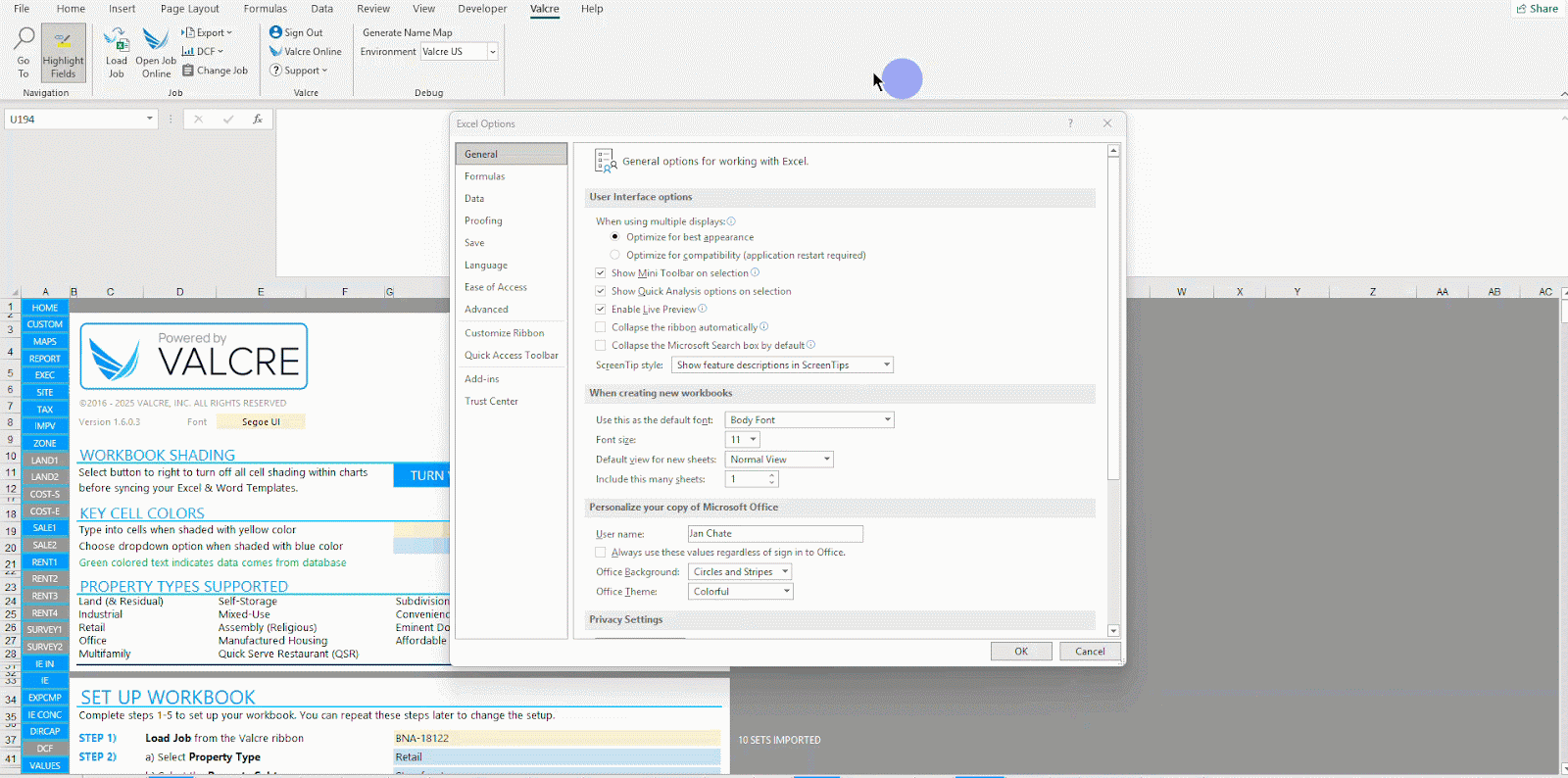Open Valcre Online from the ribbon
This screenshot has height=778, width=1568.
click(x=306, y=51)
